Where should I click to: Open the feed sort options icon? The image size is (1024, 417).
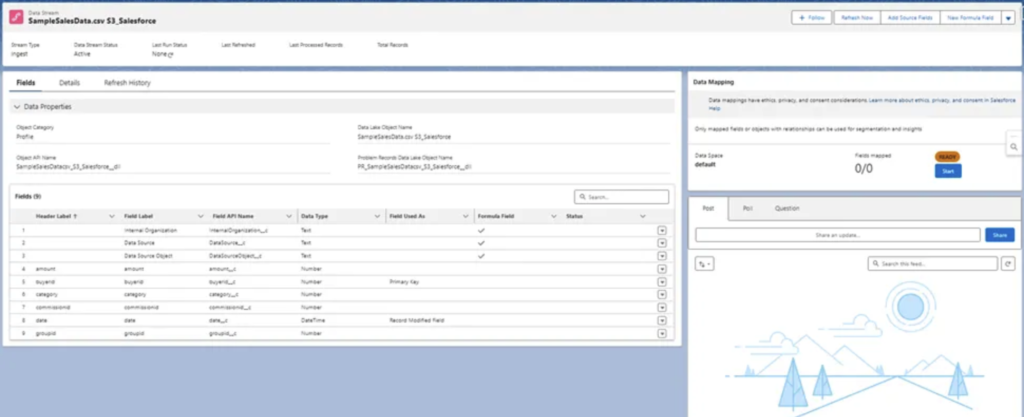point(704,264)
